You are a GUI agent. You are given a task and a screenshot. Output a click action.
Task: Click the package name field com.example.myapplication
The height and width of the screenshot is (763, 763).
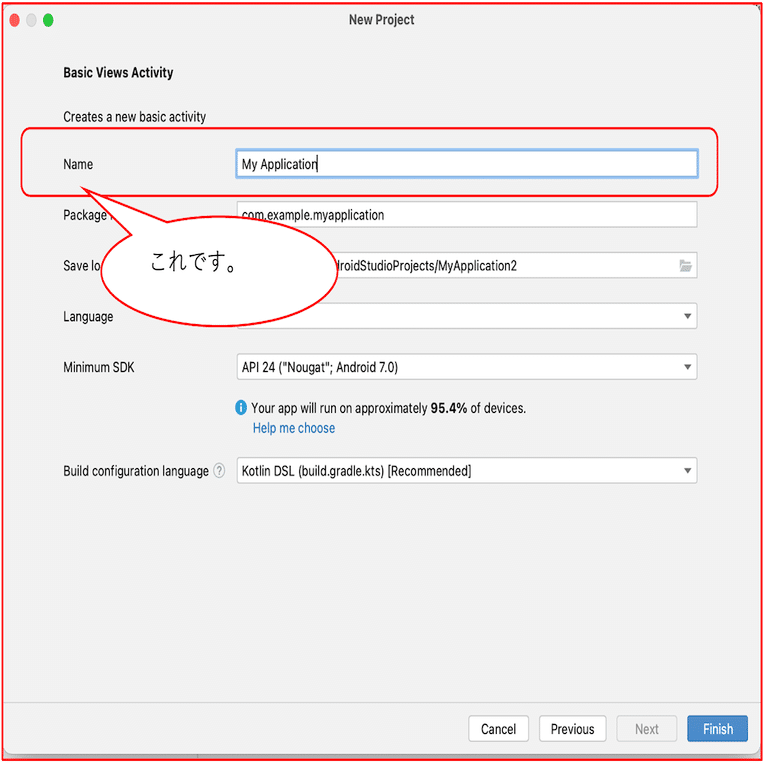[x=467, y=215]
